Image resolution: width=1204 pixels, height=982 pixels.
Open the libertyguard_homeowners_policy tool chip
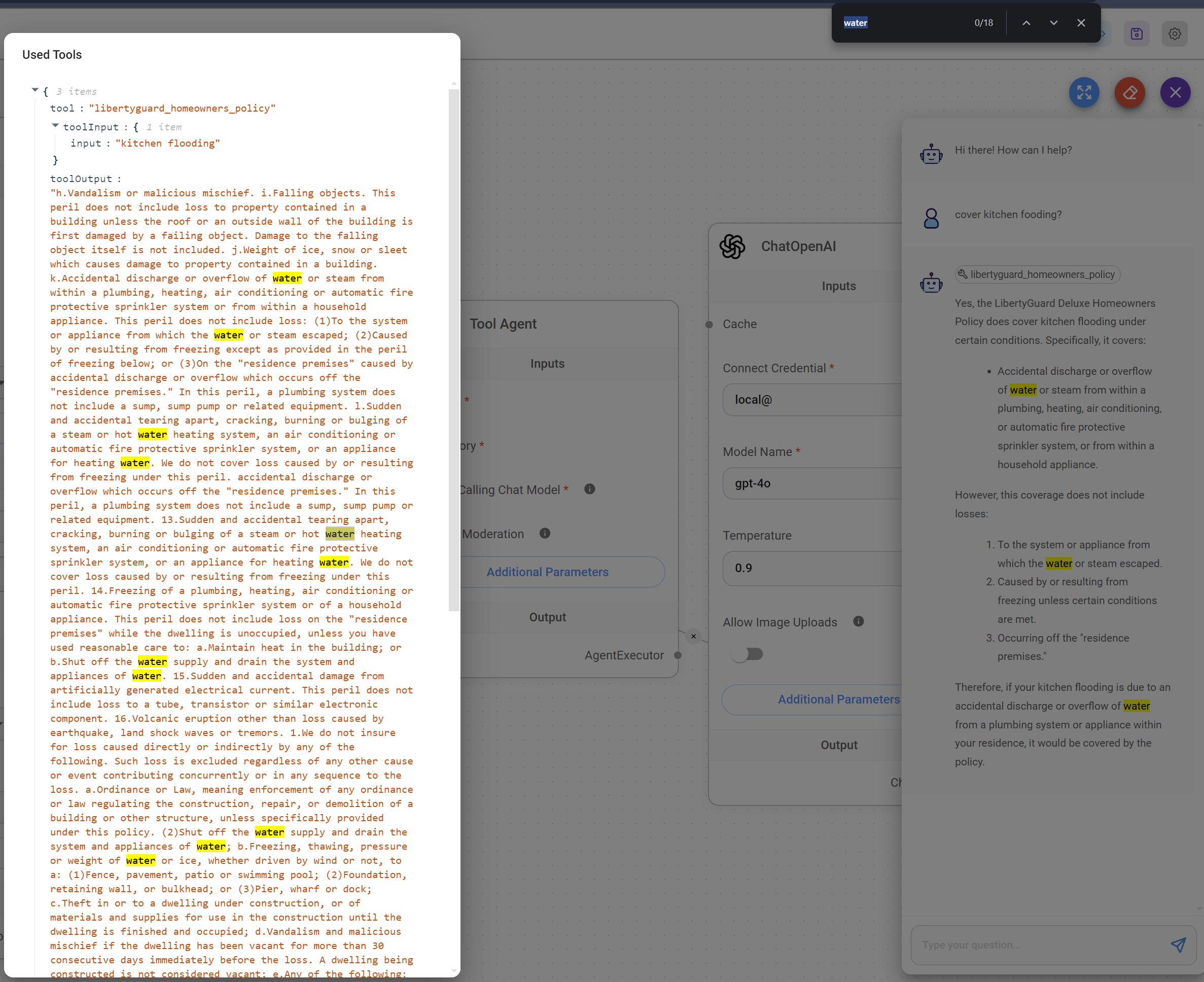click(x=1037, y=274)
